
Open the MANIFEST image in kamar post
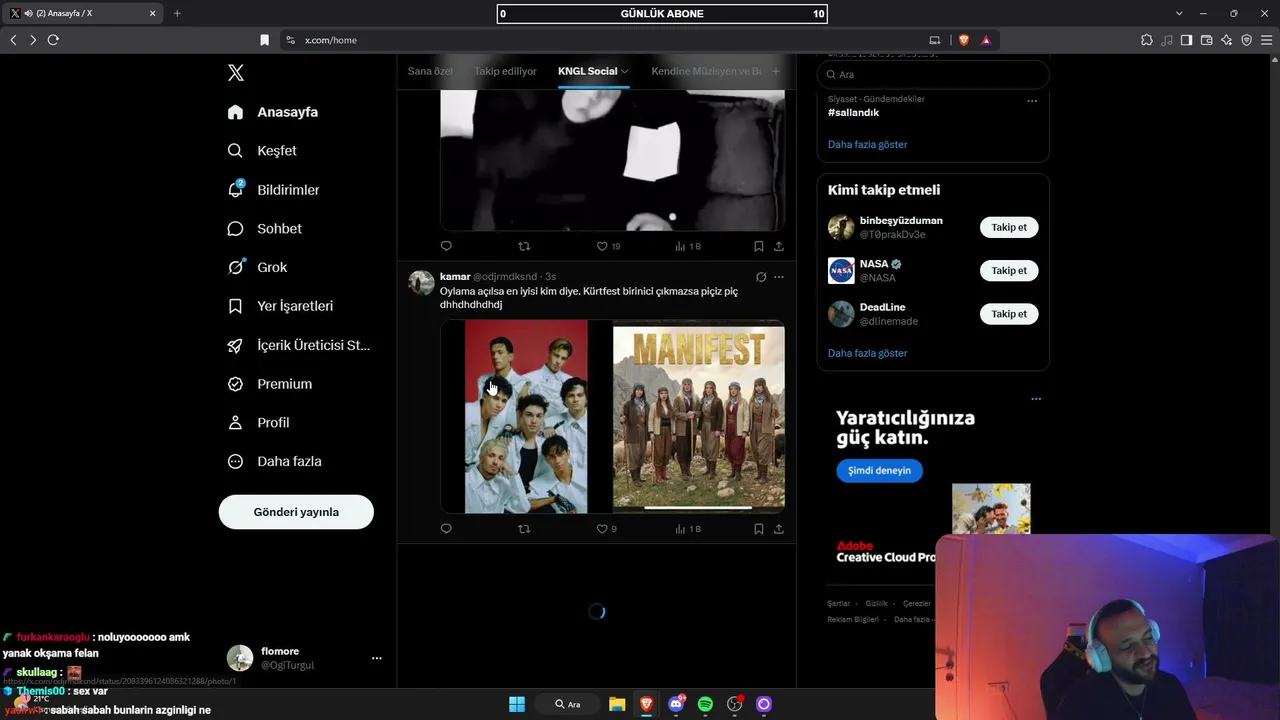[x=699, y=417]
